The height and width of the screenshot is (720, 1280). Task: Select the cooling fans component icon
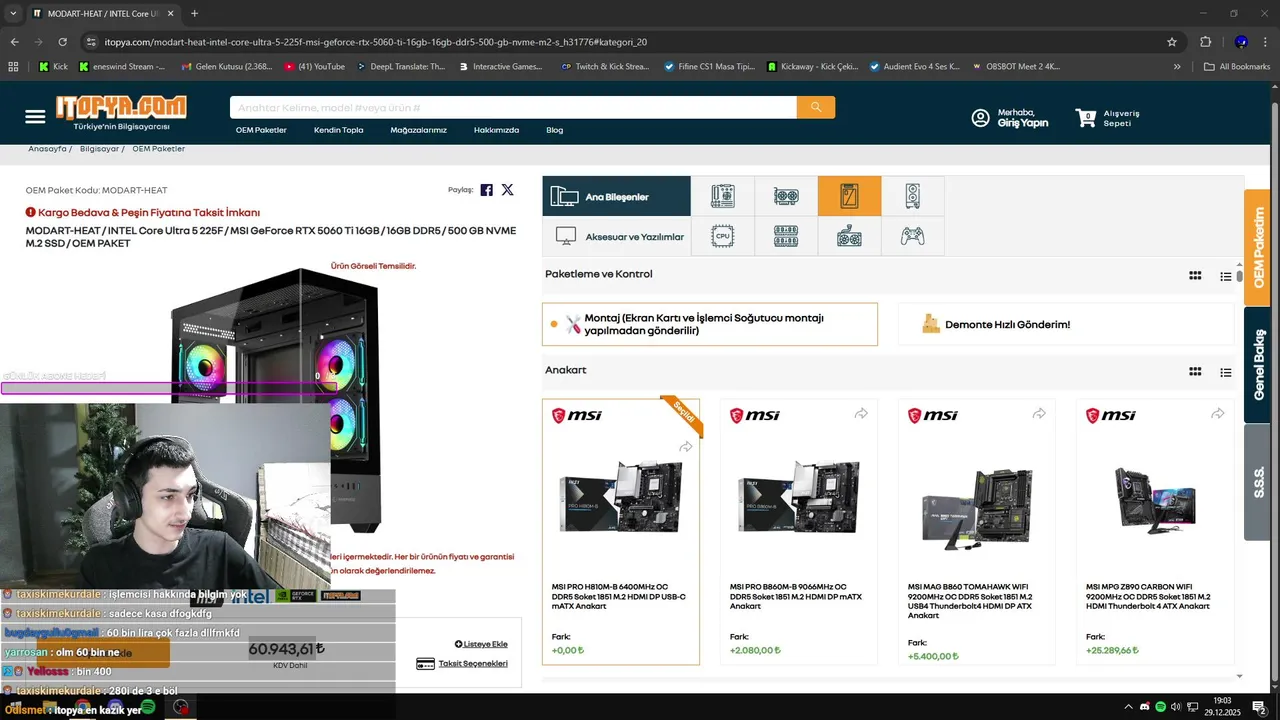tap(849, 237)
